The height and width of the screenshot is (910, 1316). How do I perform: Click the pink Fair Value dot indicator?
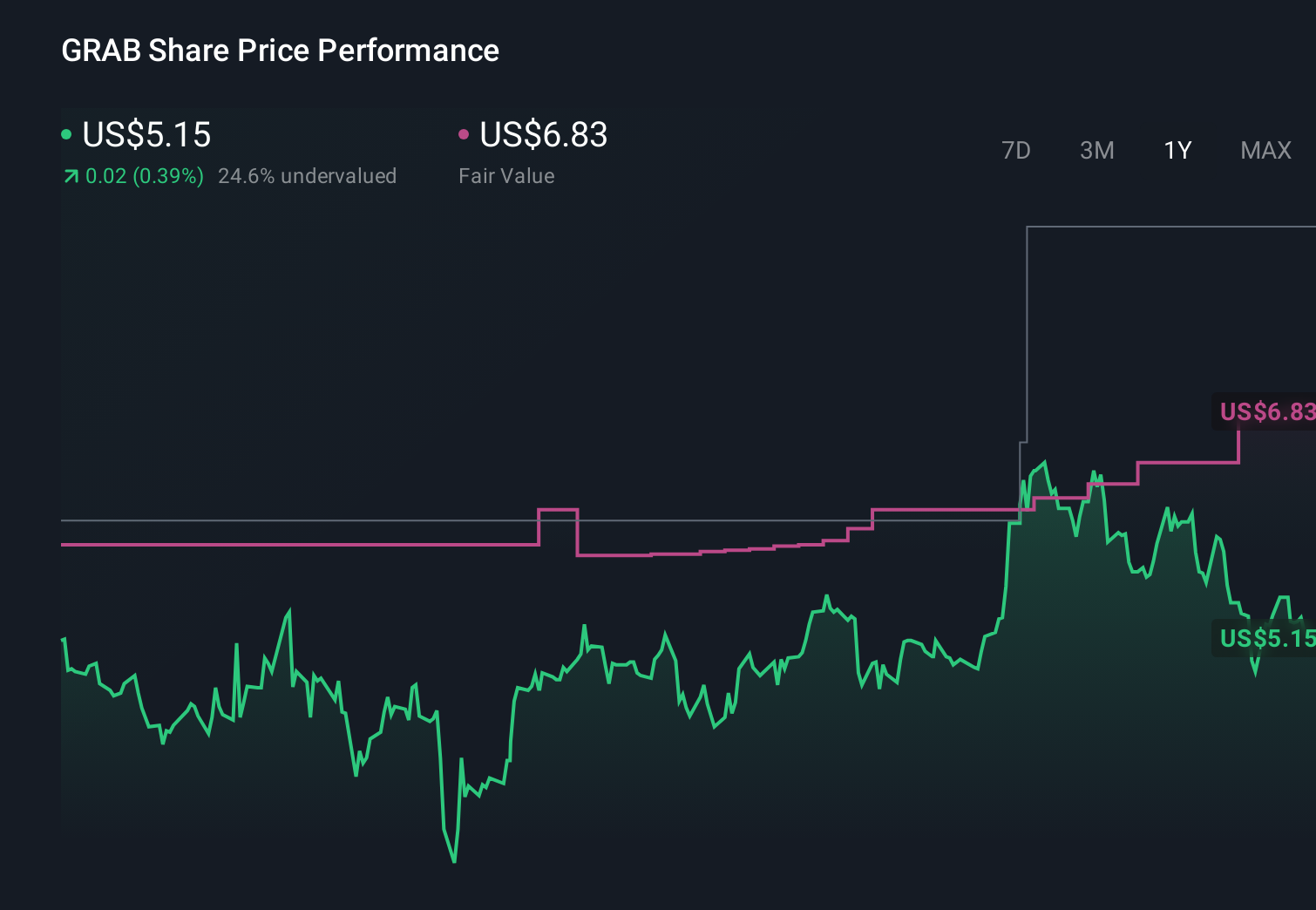465,133
